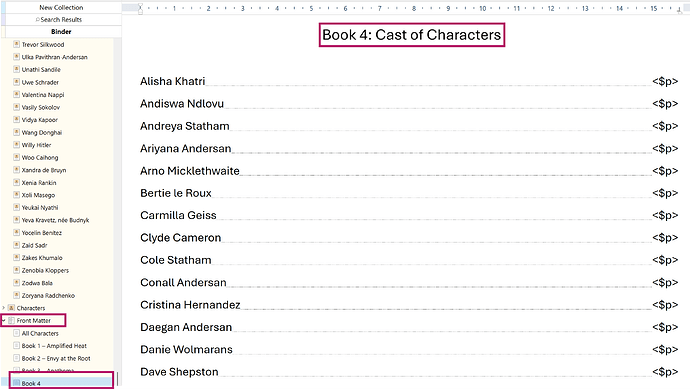
Task: Click the icon beside Yeukai Nyathi
Action: tap(16, 207)
